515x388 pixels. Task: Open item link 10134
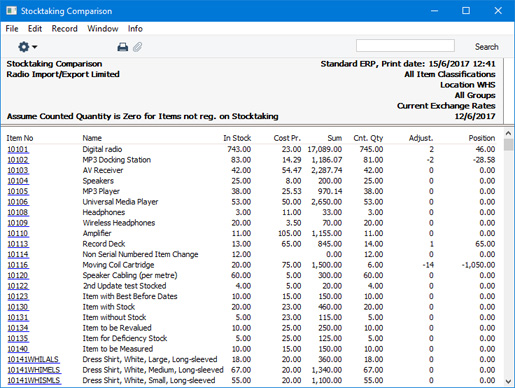tap(18, 328)
